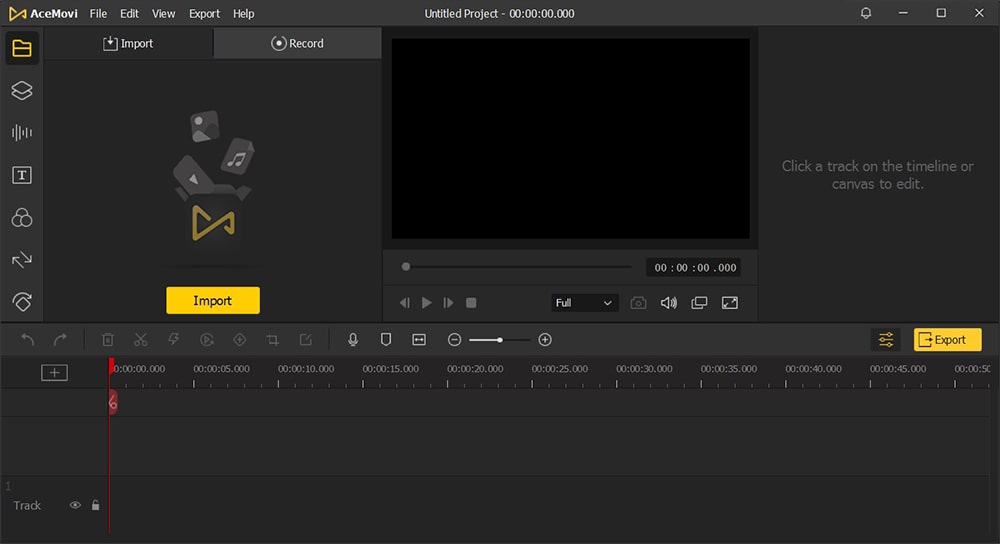Step back one frame
The width and height of the screenshot is (1000, 544).
tap(404, 303)
